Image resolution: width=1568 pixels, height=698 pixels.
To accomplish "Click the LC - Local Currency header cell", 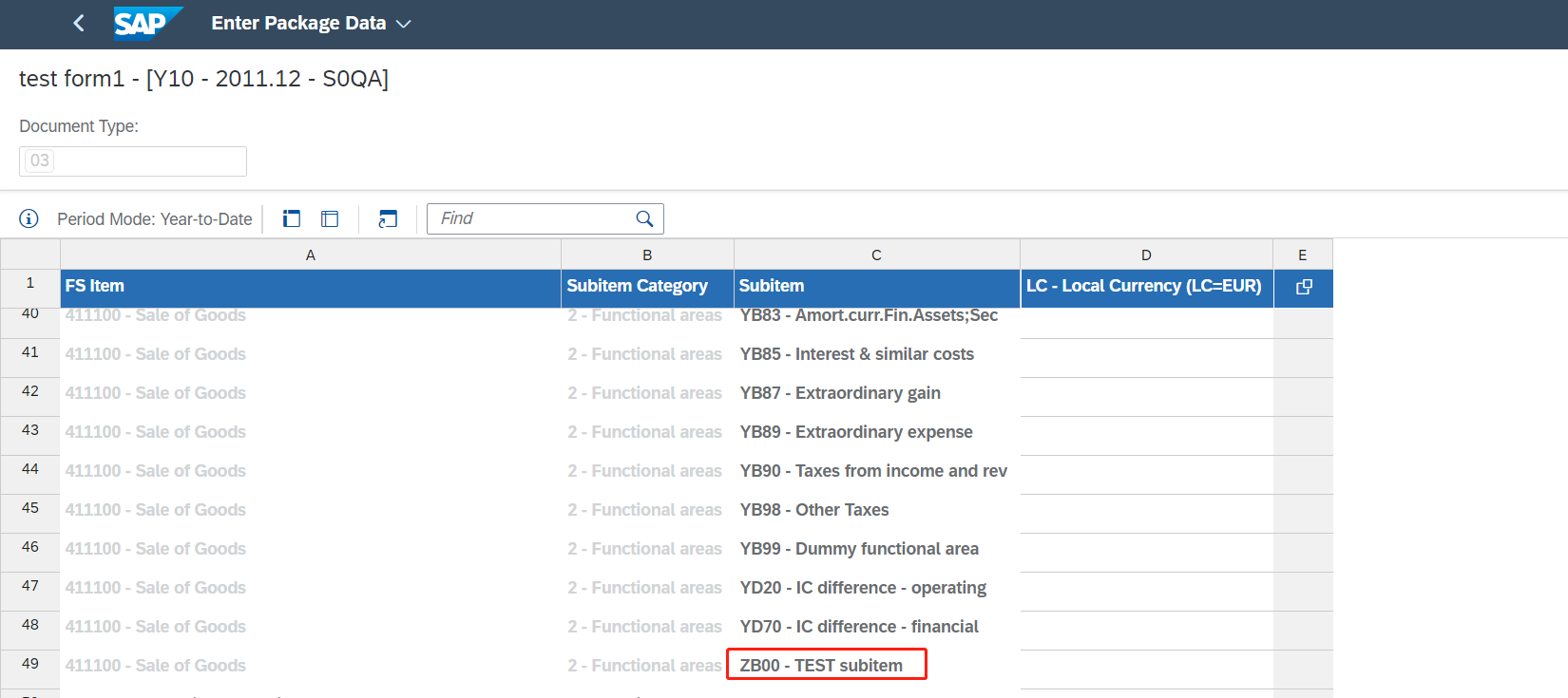I will coord(1146,288).
